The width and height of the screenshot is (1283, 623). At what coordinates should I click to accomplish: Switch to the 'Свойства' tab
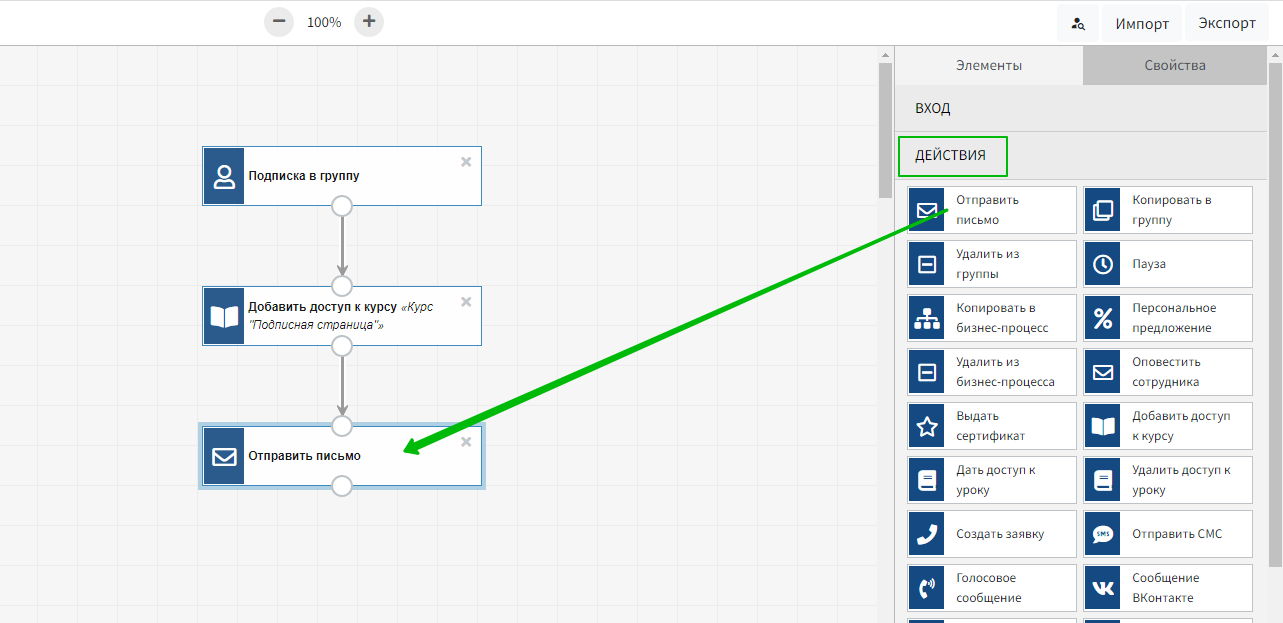pyautogui.click(x=1175, y=65)
